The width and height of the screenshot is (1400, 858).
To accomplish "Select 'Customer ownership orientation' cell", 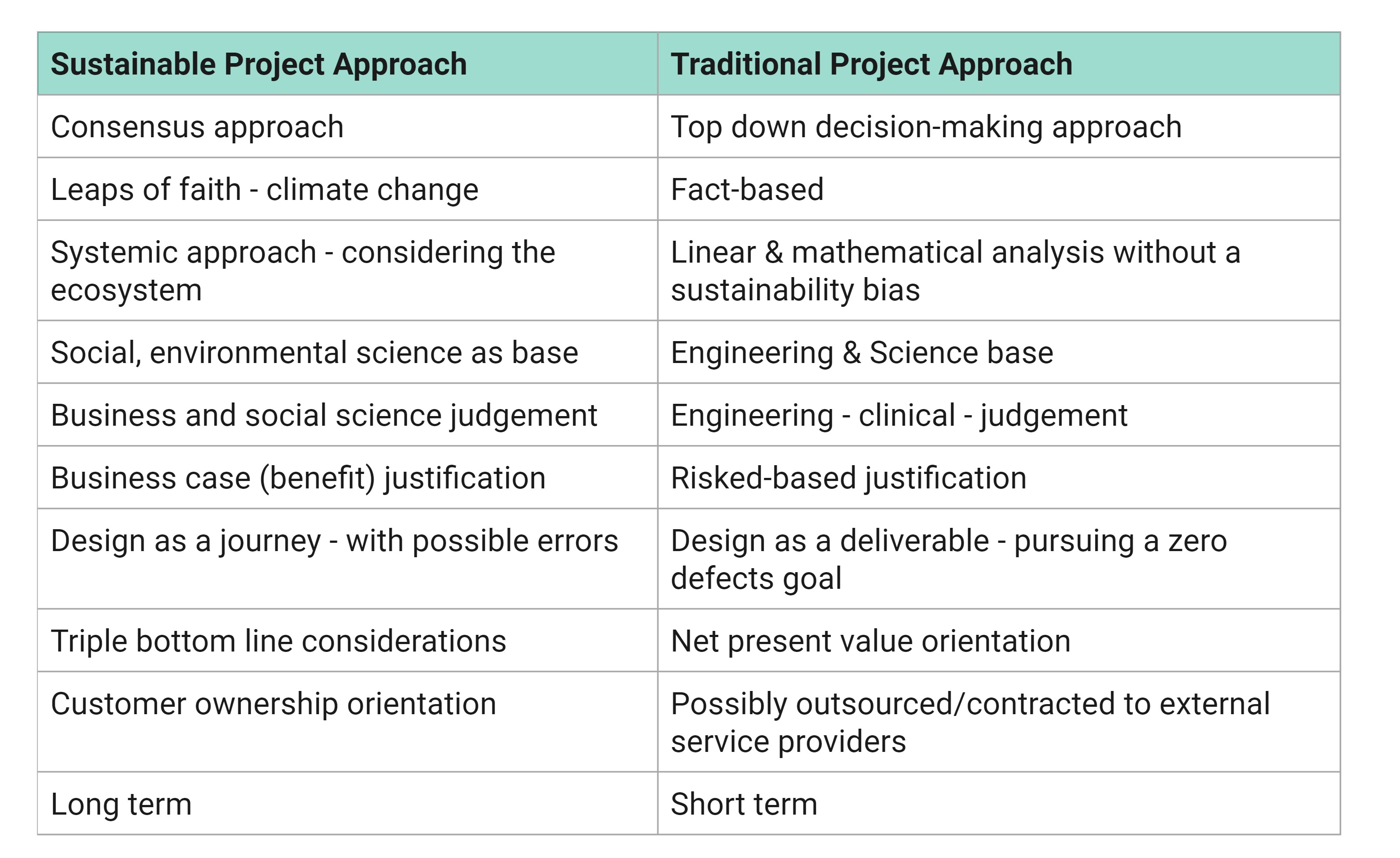I will [273, 704].
